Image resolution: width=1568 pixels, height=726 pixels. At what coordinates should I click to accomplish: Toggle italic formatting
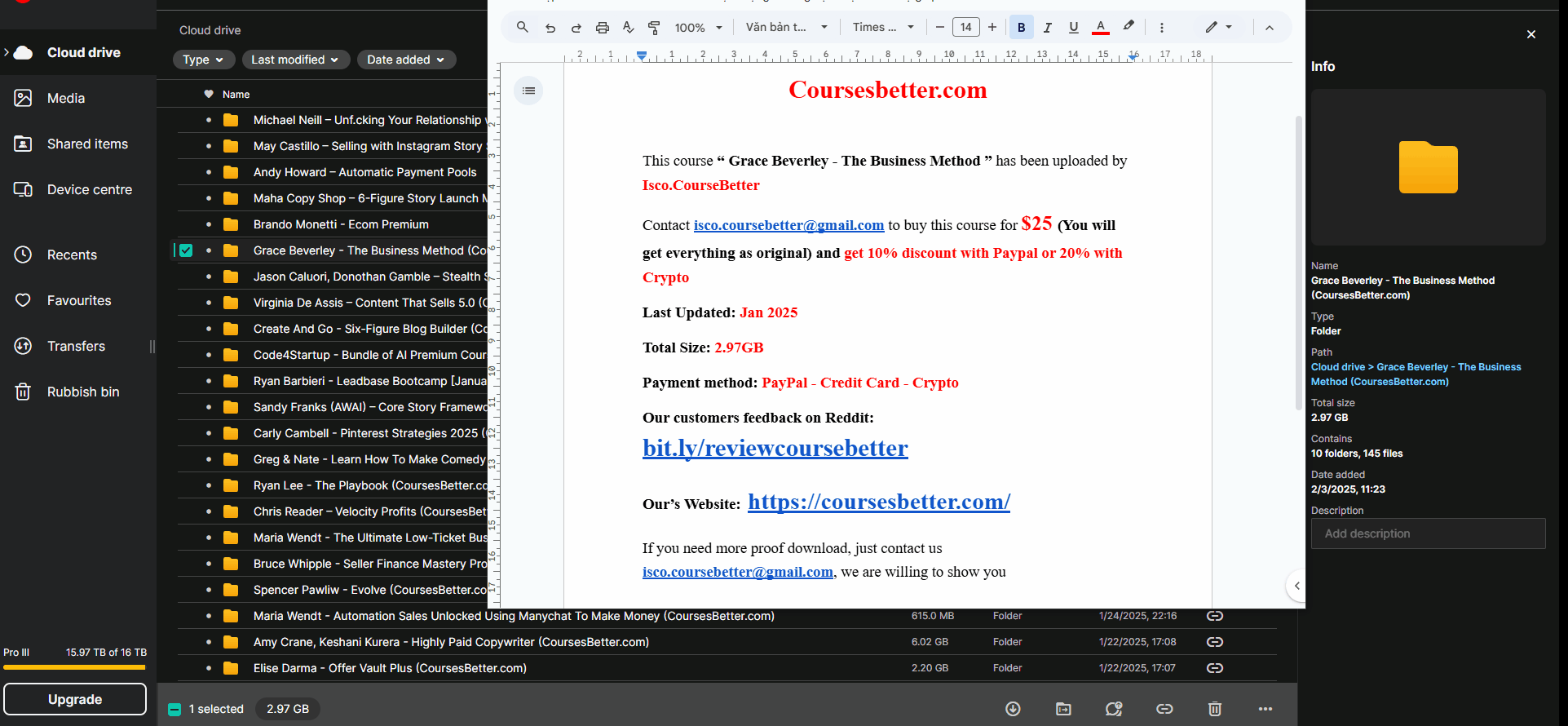pos(1047,28)
